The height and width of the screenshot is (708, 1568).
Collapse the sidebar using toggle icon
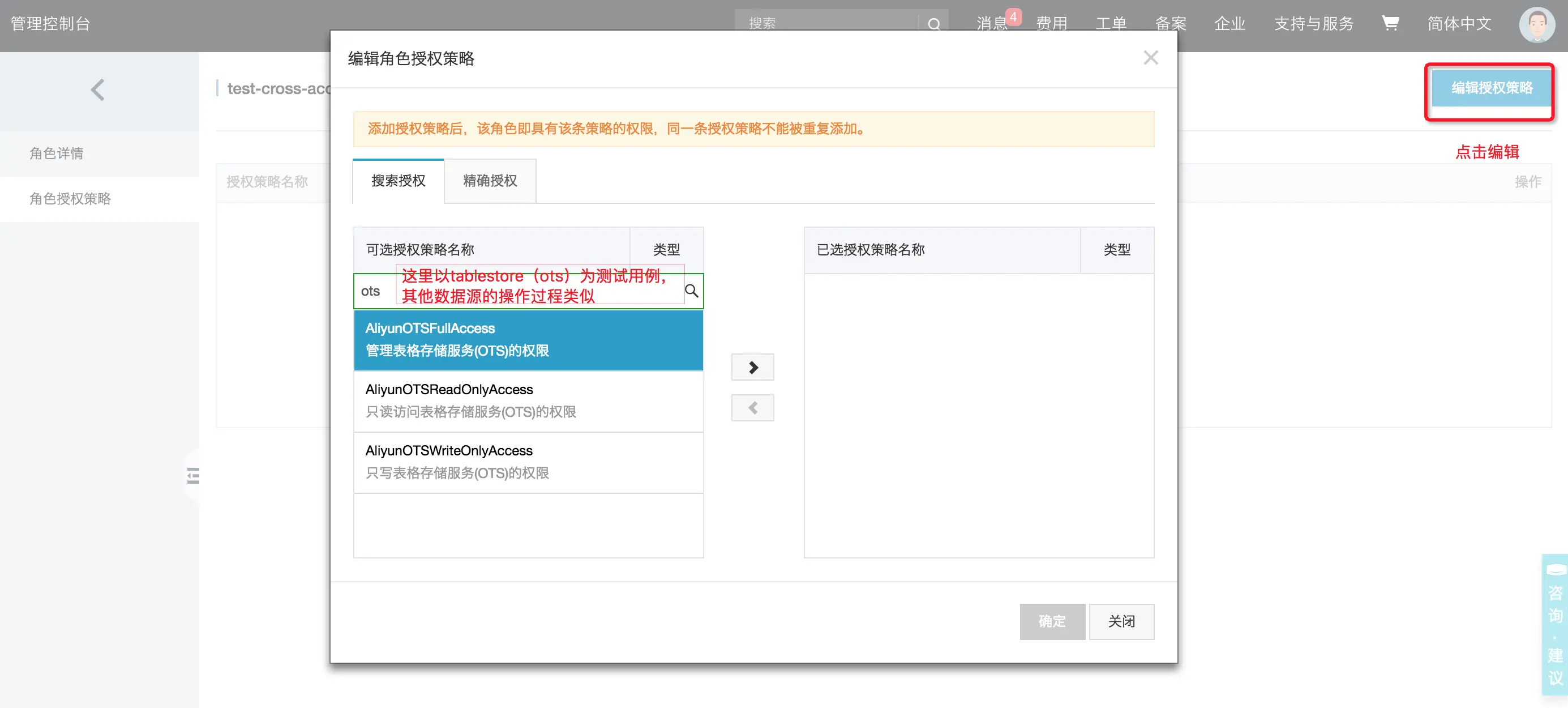(x=193, y=475)
